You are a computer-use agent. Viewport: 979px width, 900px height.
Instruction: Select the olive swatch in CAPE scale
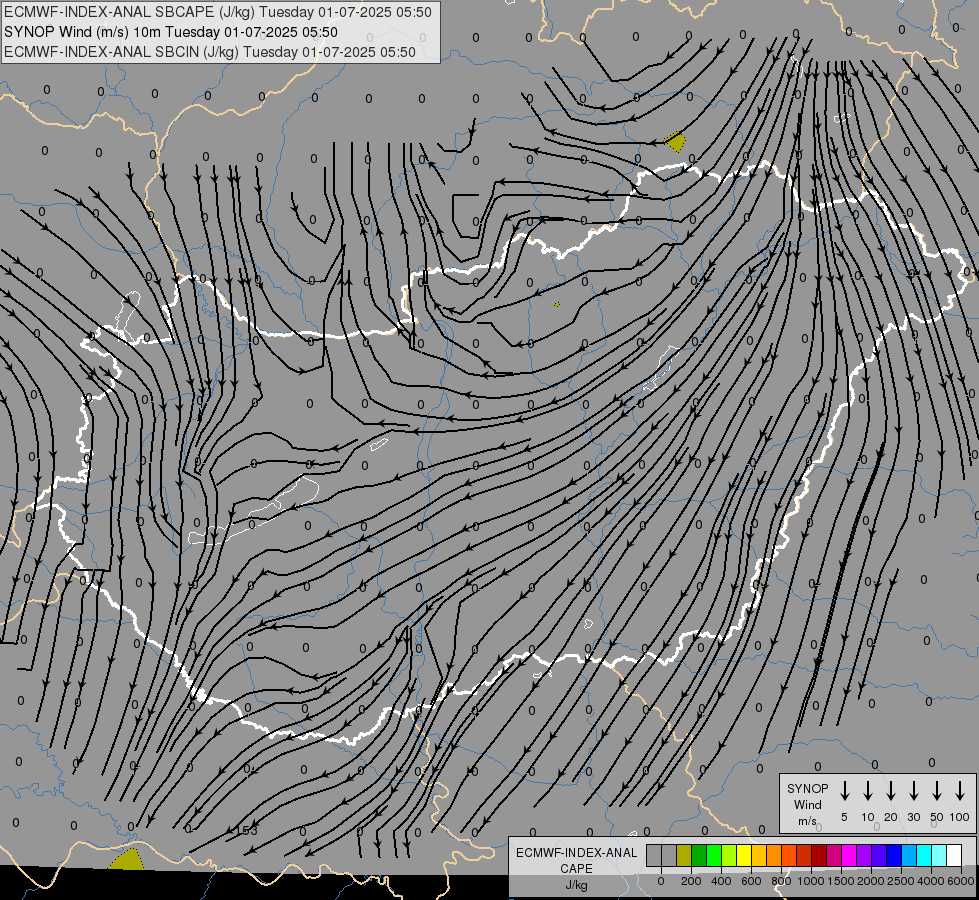pyautogui.click(x=684, y=855)
